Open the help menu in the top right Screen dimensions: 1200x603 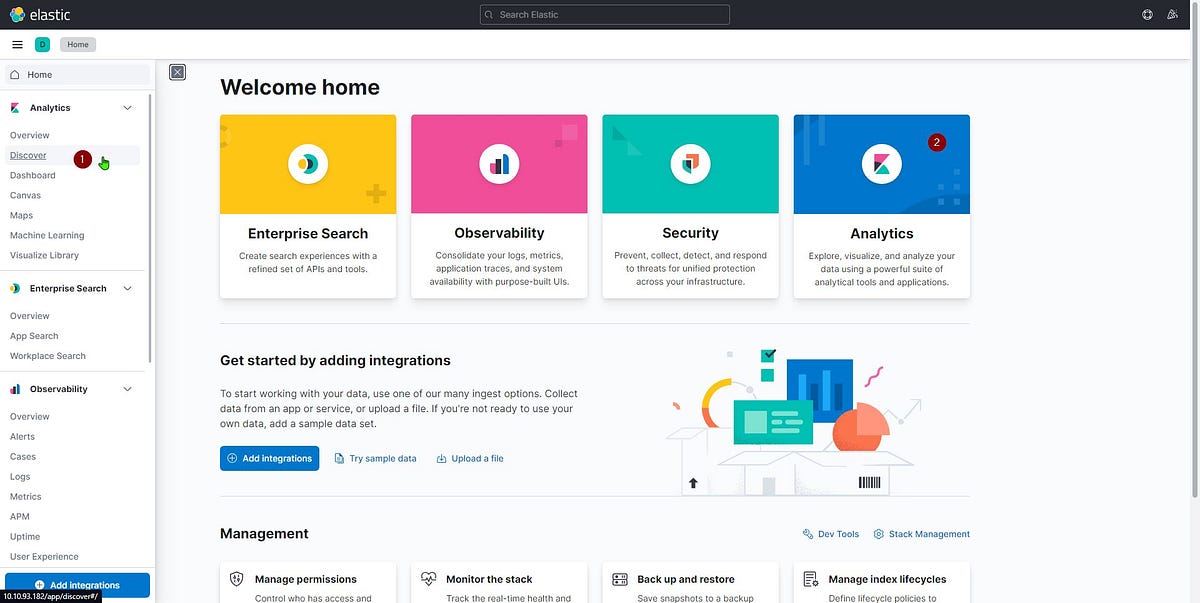tap(1146, 14)
